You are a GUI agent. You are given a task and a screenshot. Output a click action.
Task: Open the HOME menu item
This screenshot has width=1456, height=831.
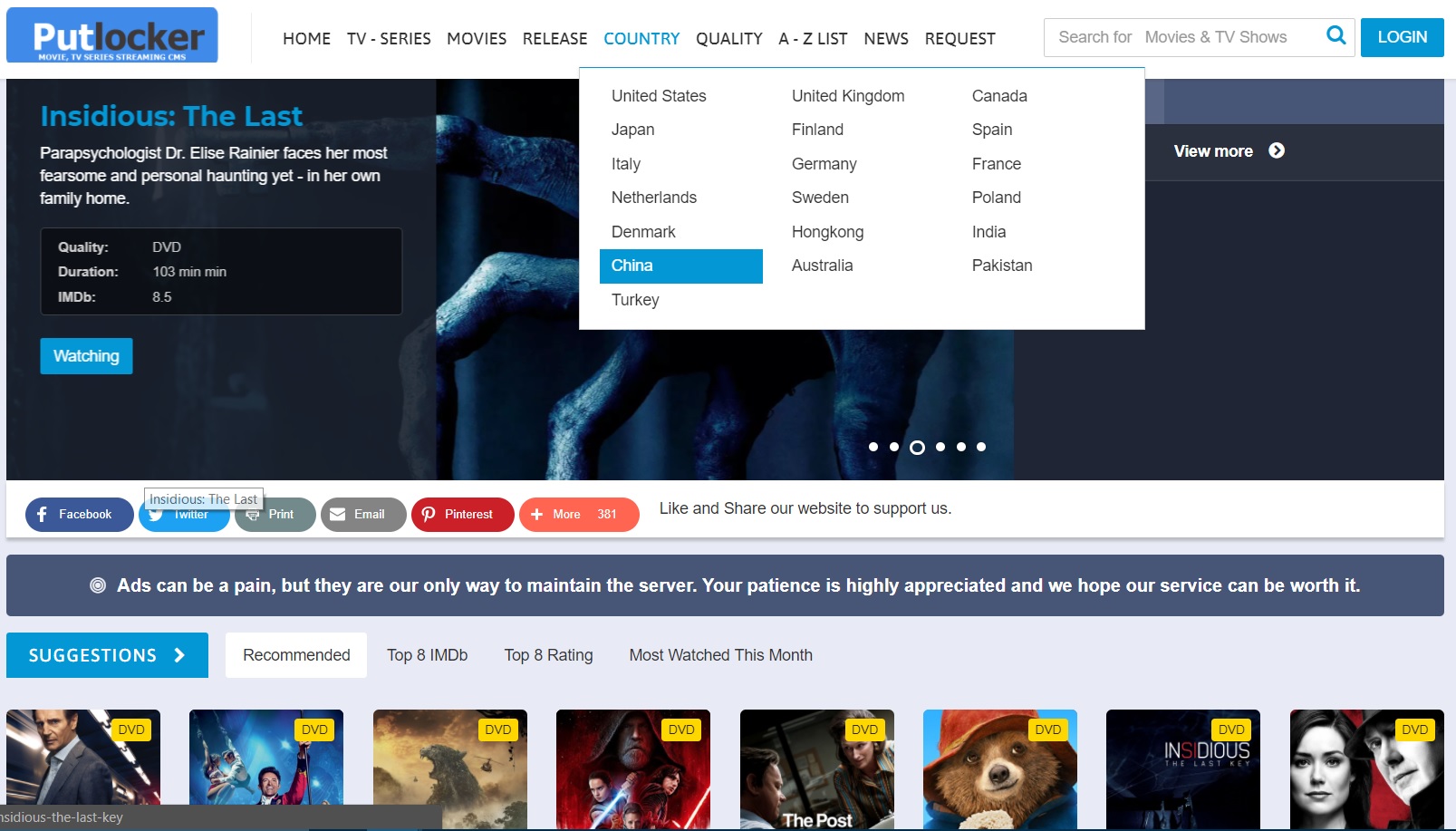click(x=306, y=39)
